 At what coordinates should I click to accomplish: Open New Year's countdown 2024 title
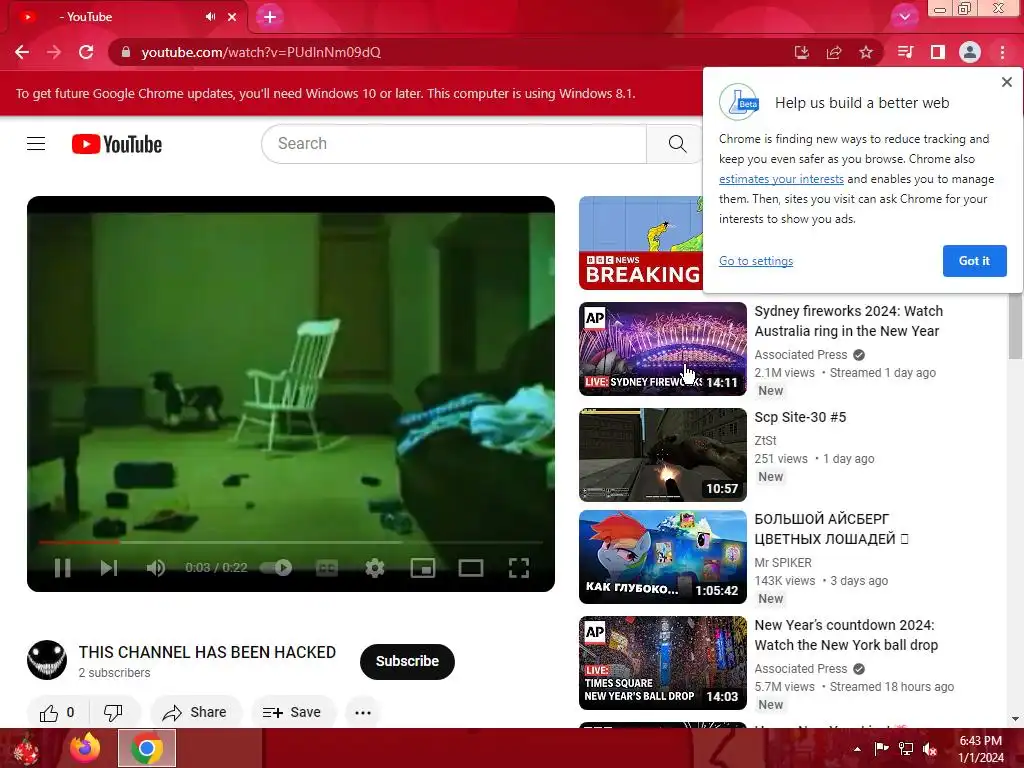click(x=846, y=635)
